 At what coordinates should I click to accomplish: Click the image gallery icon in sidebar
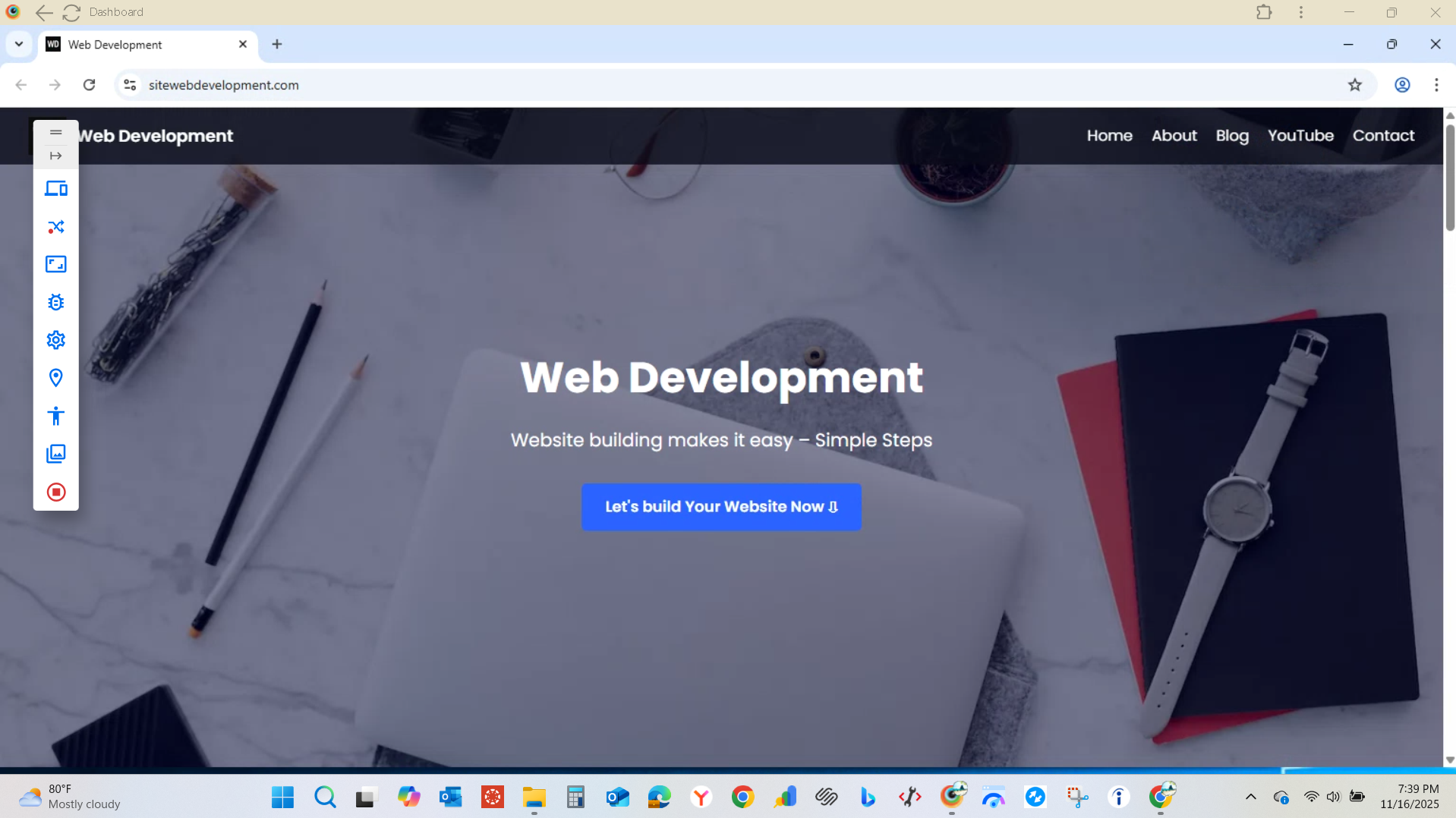(55, 453)
